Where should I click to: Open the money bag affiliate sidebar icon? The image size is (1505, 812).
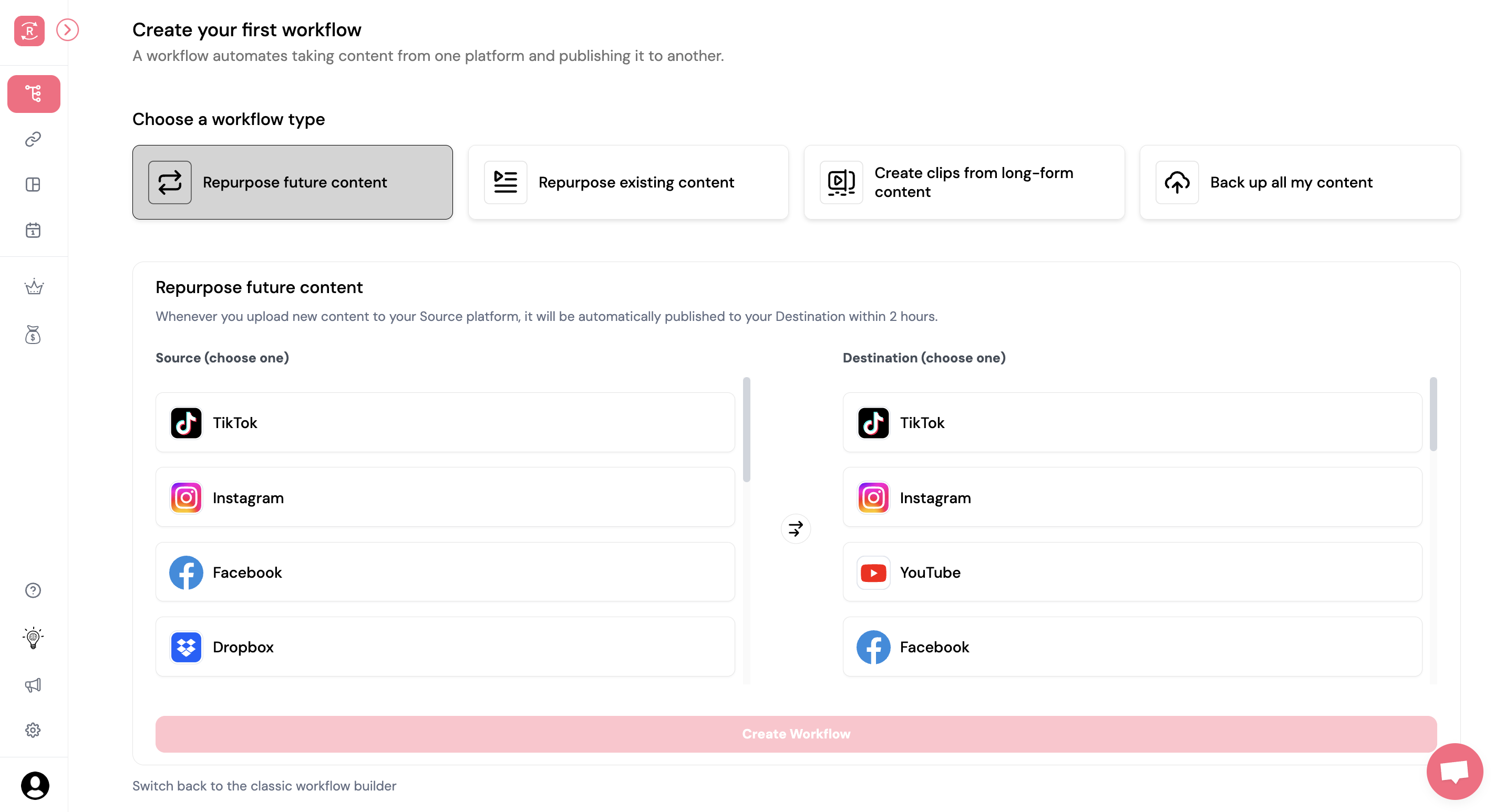[x=33, y=335]
